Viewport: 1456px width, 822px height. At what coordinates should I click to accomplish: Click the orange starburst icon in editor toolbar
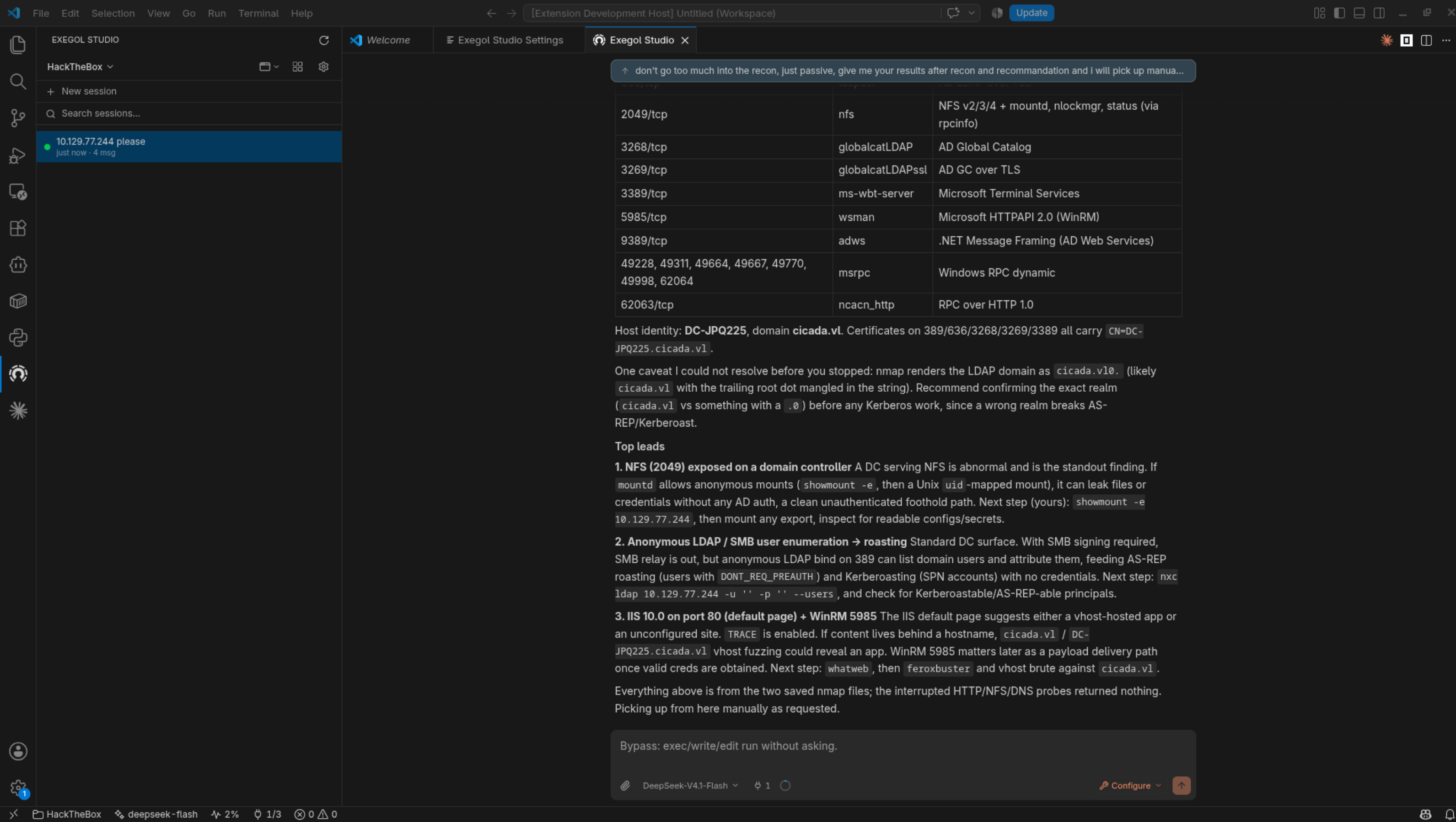pos(1386,40)
